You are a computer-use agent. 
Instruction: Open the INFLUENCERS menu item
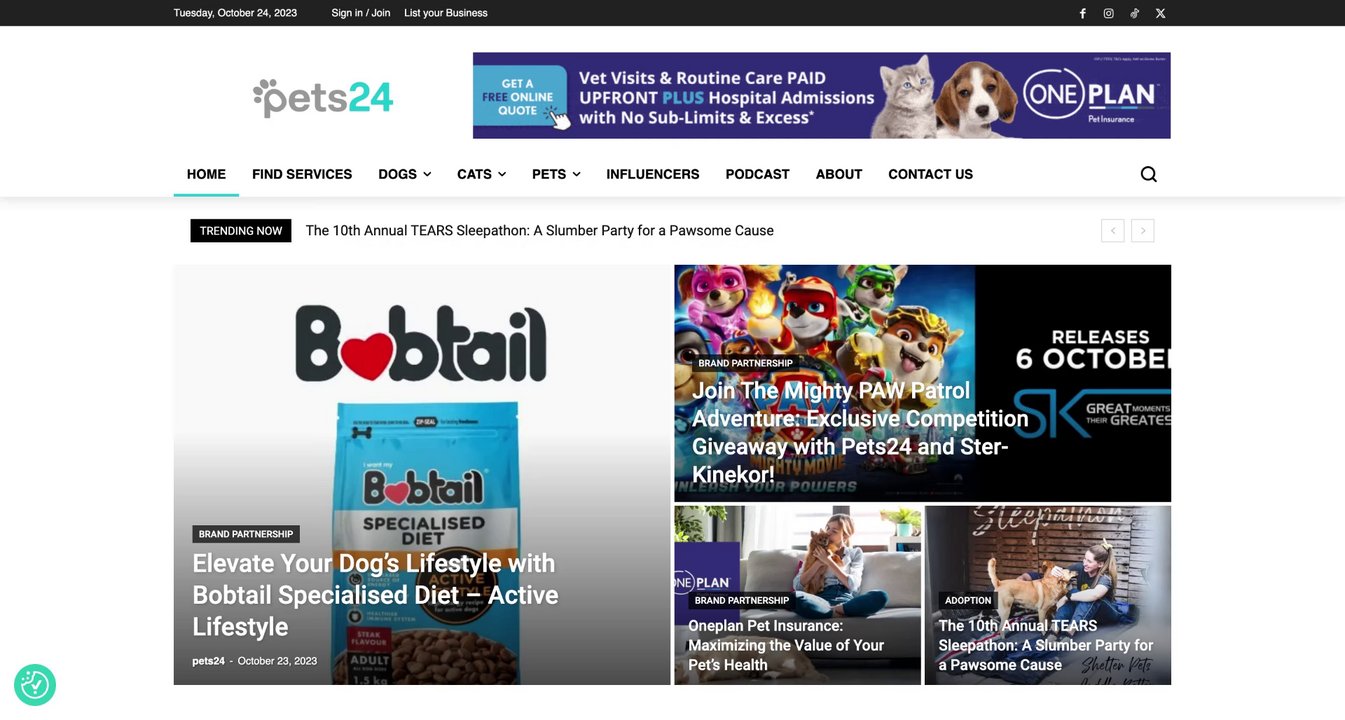pos(653,174)
